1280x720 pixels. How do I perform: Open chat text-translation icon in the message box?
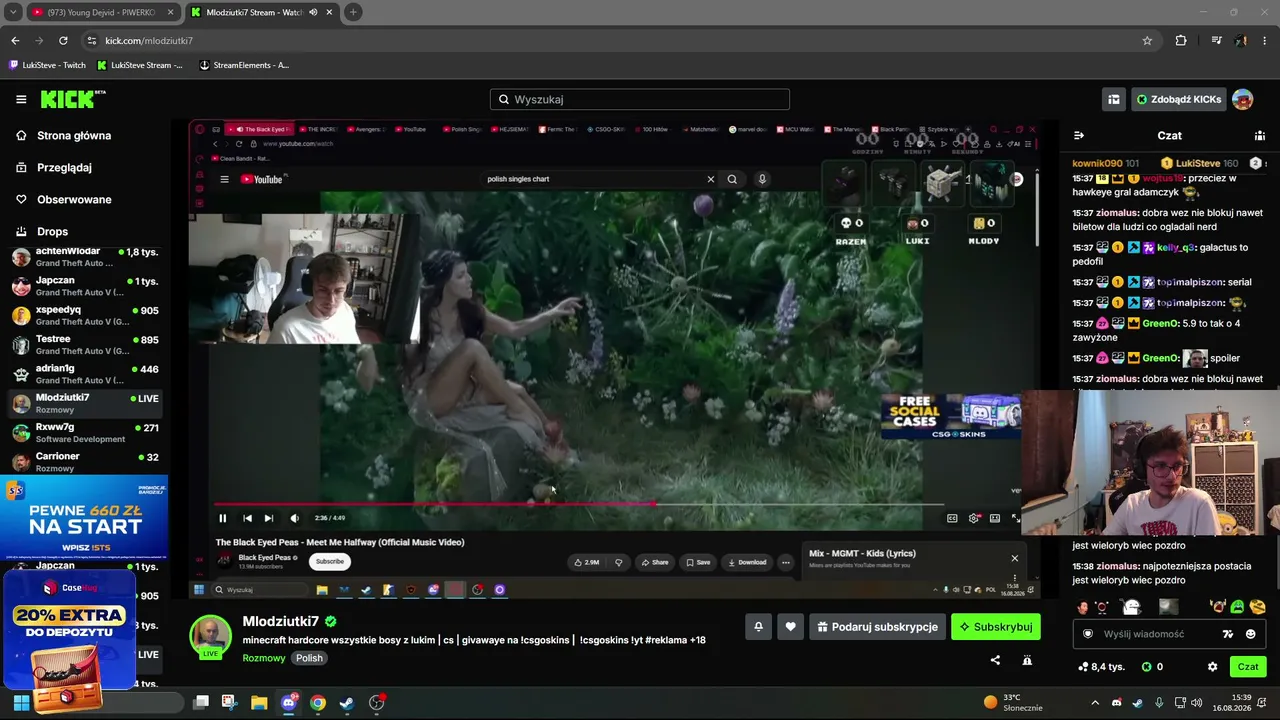coord(1228,634)
